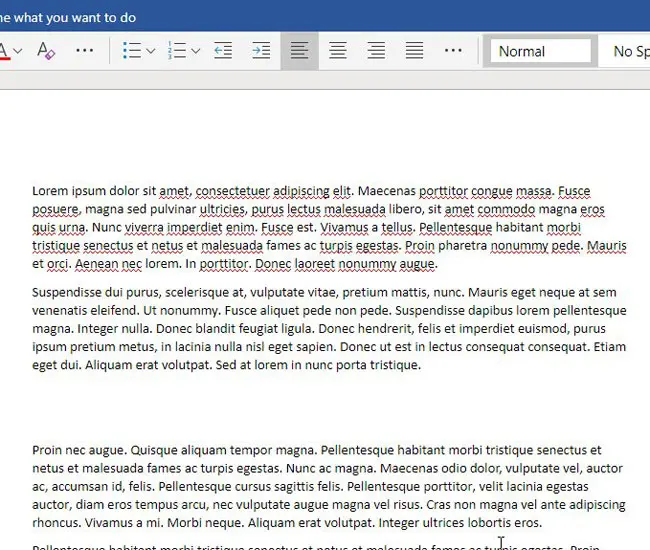Open the font color dropdown arrow
Screen dimensions: 650x550
(x=20, y=51)
